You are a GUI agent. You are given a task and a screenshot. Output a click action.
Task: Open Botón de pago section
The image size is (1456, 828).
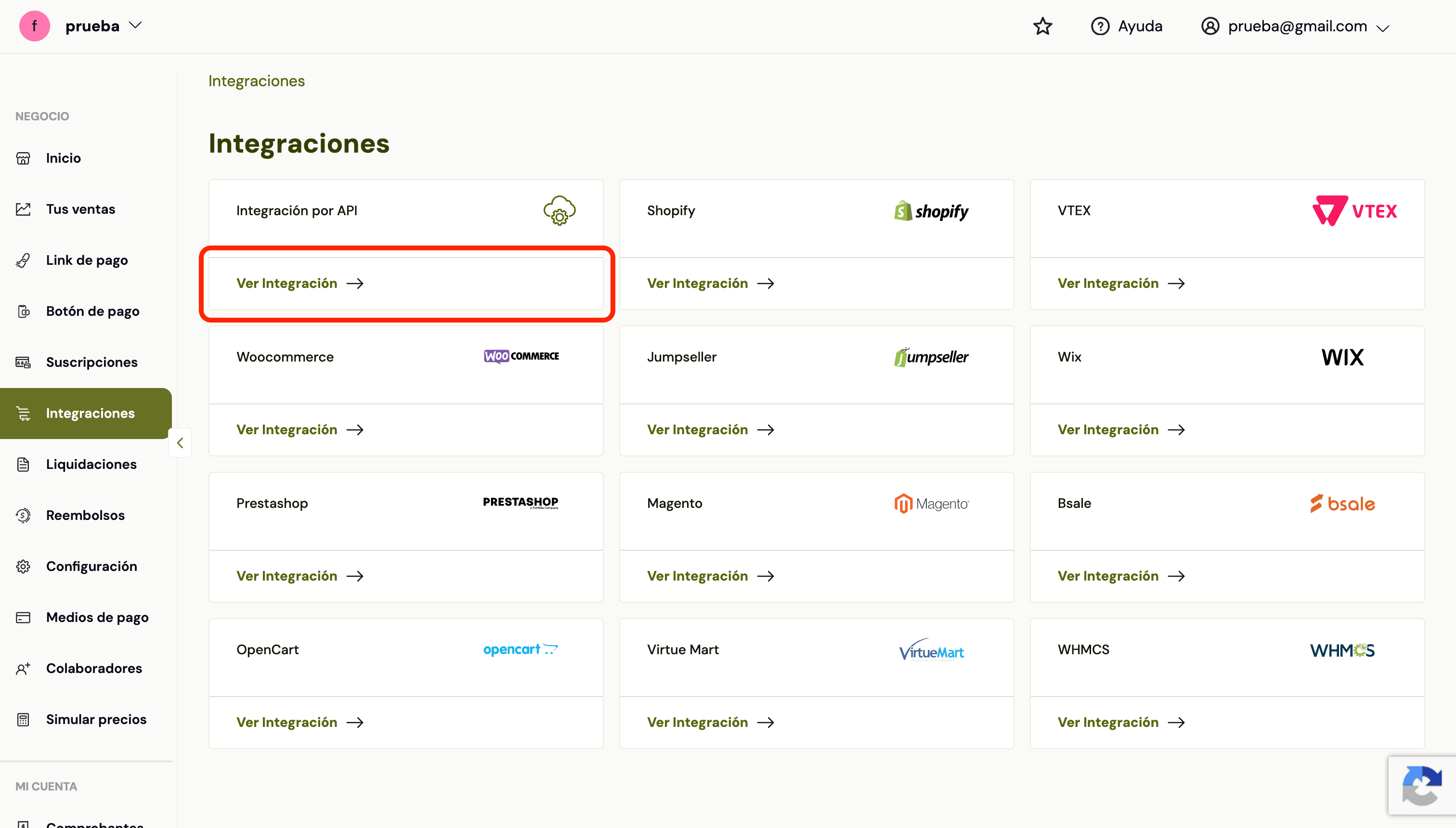86,311
